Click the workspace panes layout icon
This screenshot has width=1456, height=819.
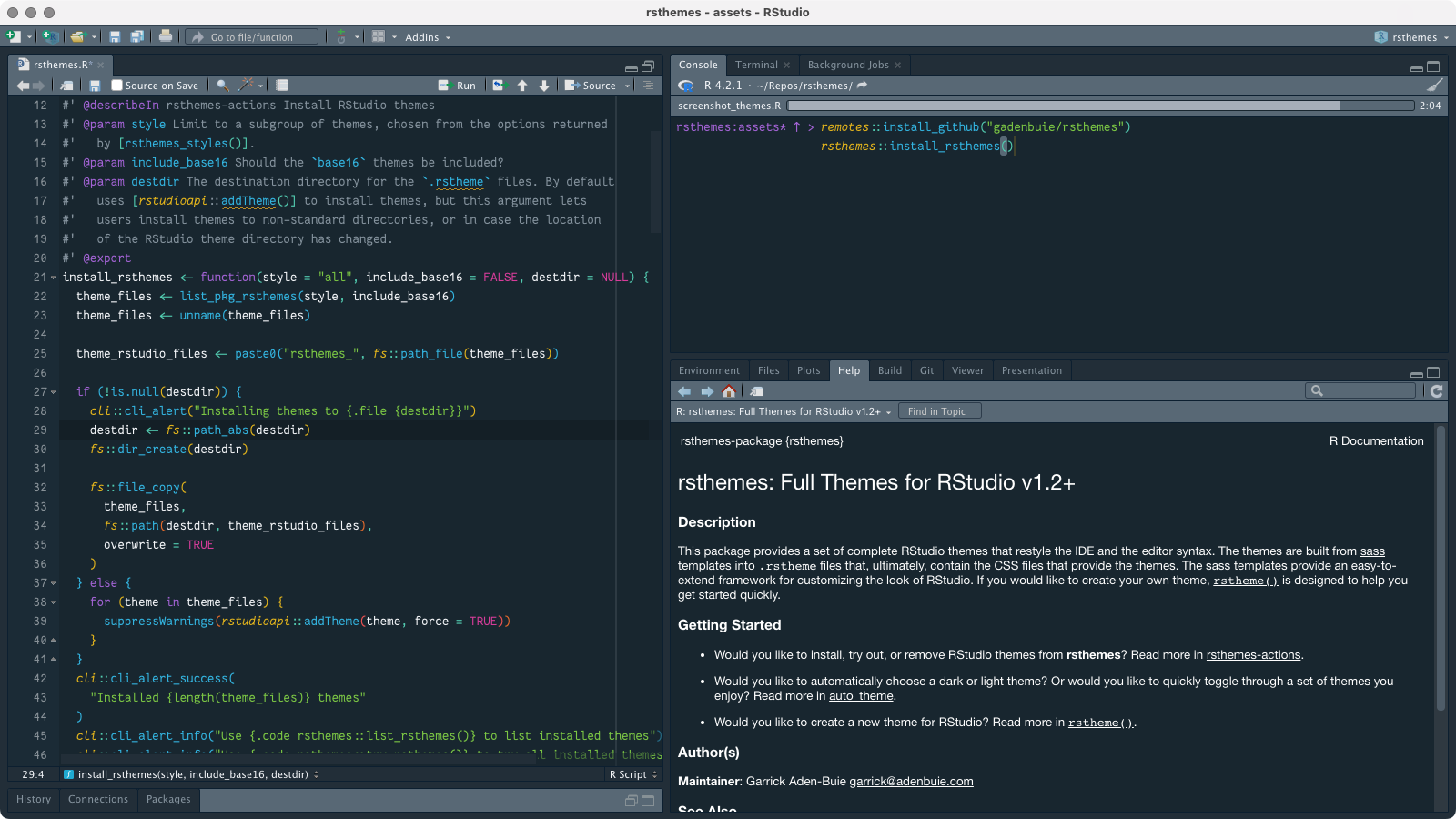click(x=379, y=36)
